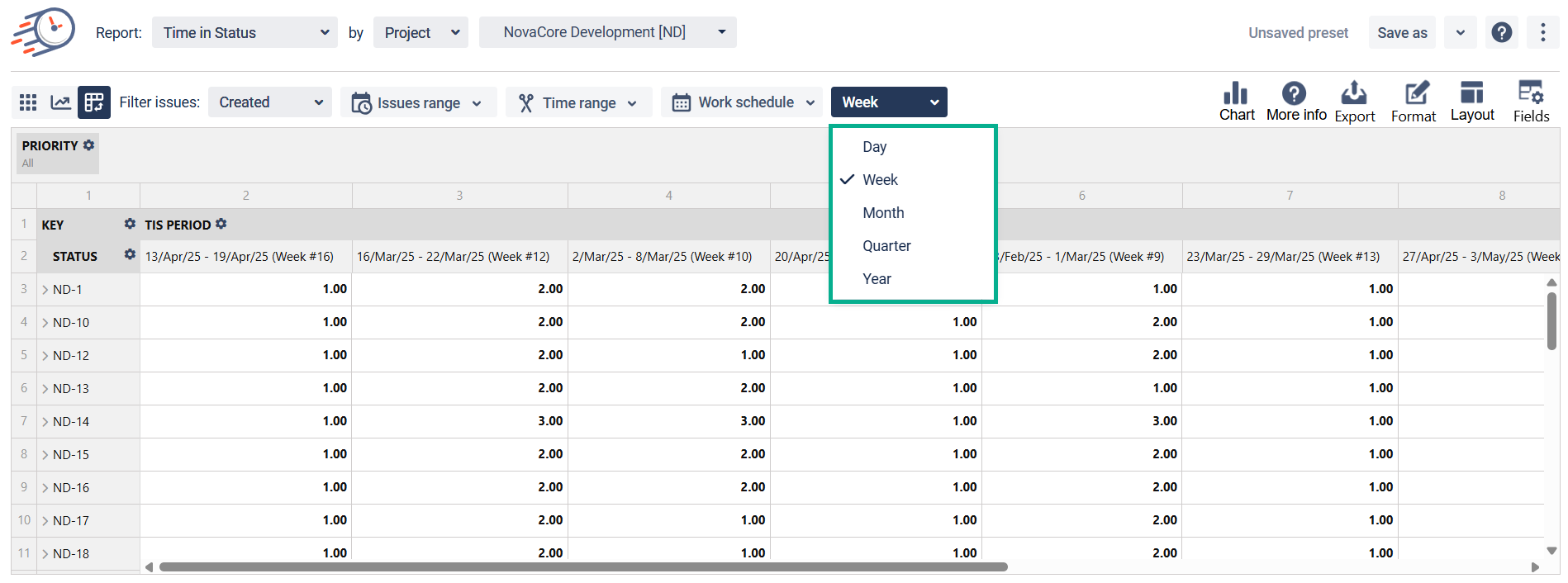Open PRIORITY filter gear settings
This screenshot has width=1568, height=583.
click(x=89, y=145)
